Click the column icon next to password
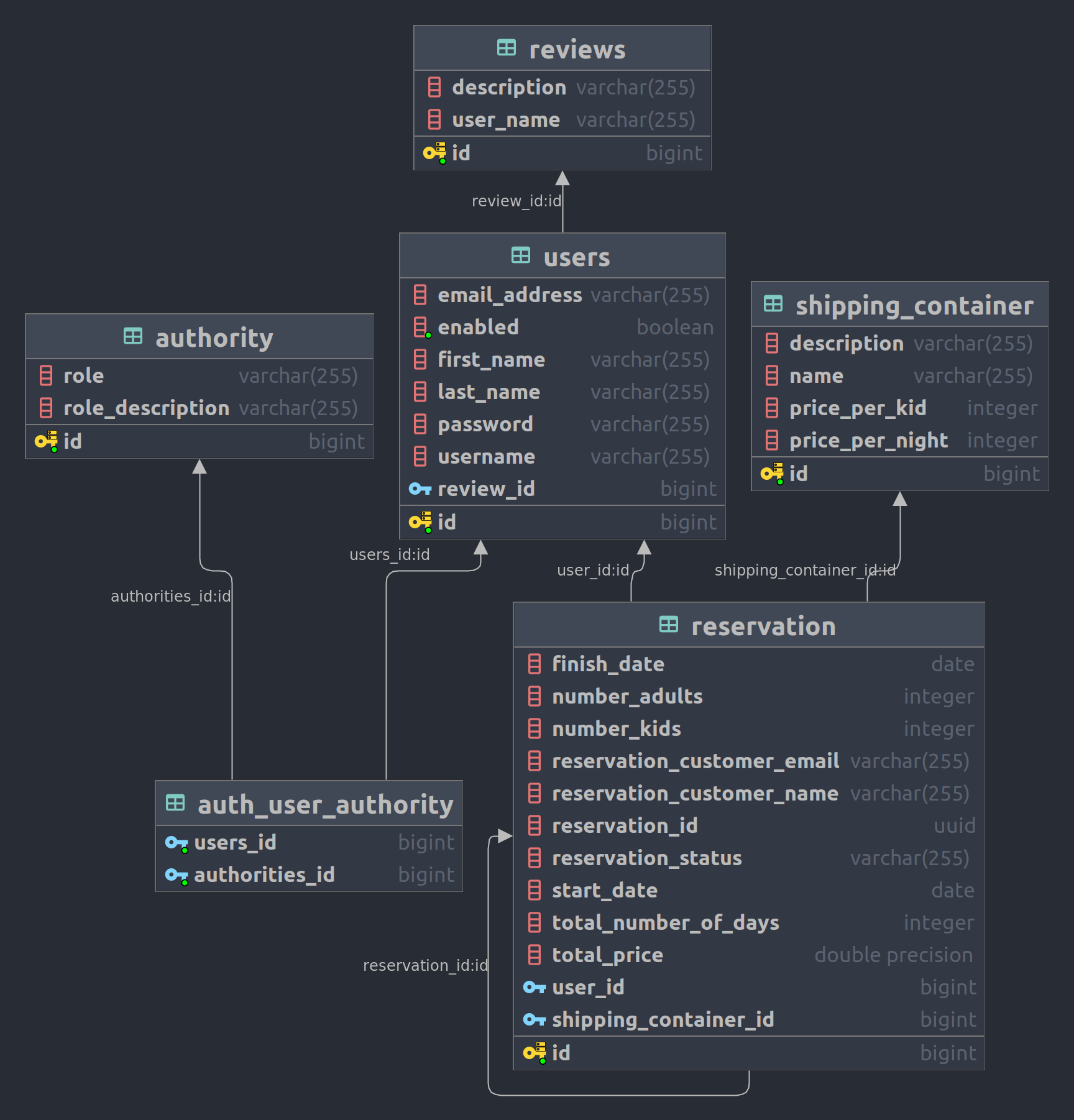 point(420,424)
